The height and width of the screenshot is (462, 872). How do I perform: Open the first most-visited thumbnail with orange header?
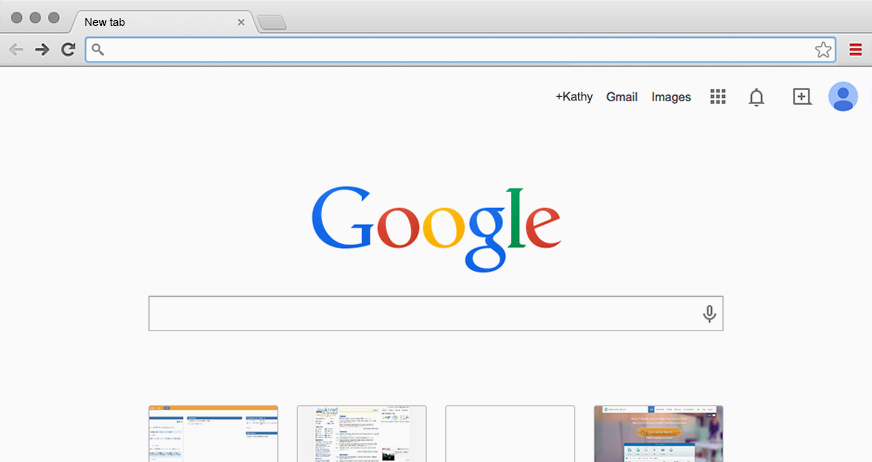(213, 434)
